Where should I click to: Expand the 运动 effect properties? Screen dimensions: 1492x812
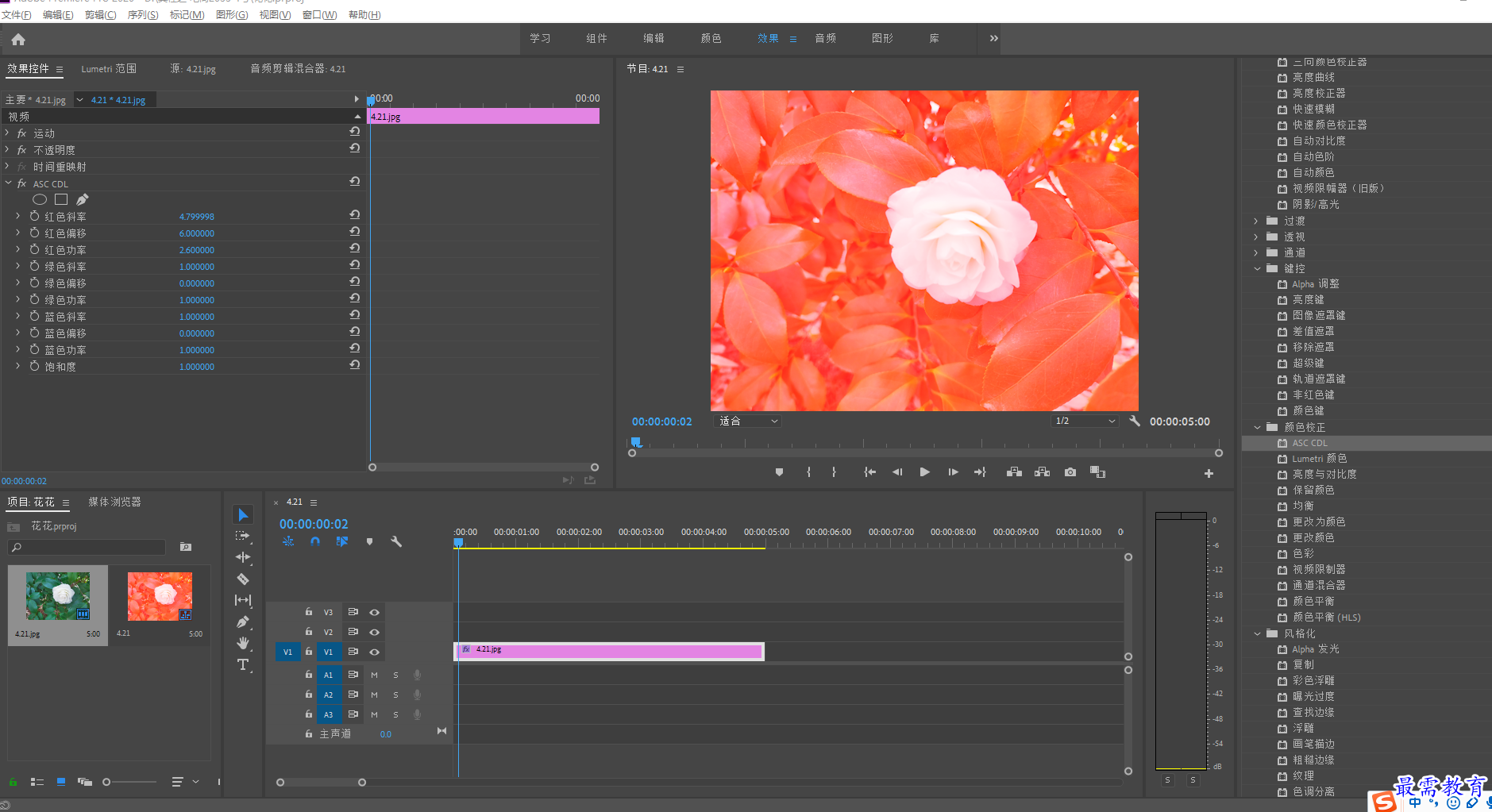[7, 133]
